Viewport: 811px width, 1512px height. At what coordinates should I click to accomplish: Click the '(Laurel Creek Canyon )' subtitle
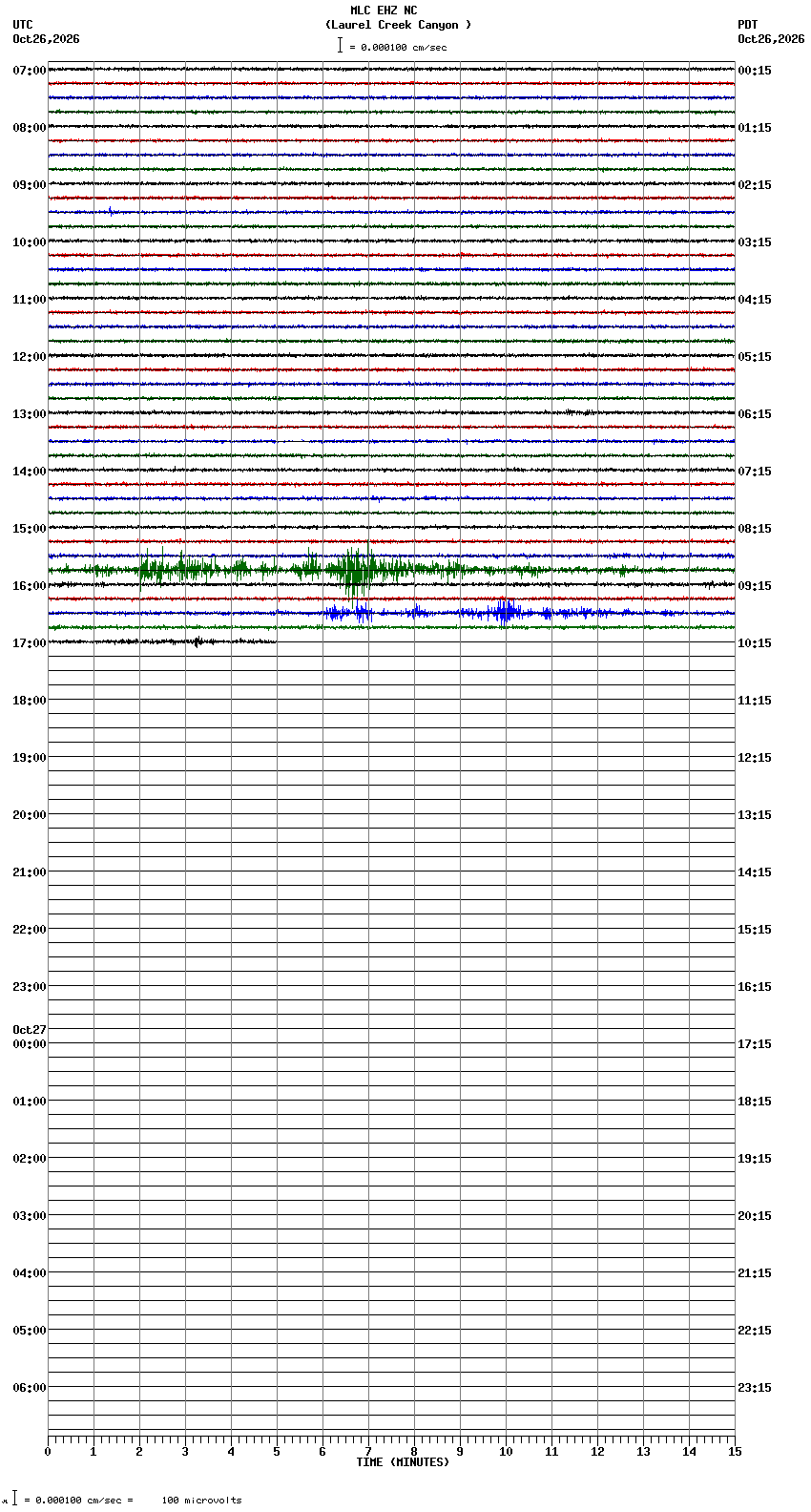(x=398, y=25)
